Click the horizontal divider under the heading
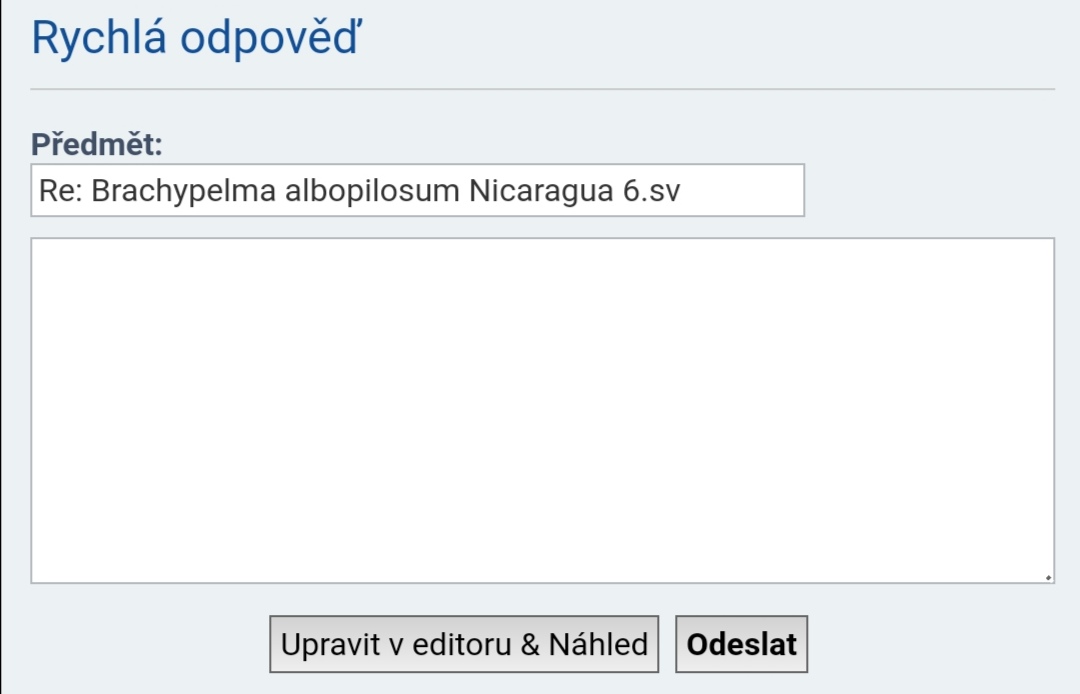The image size is (1080, 694). click(x=542, y=89)
